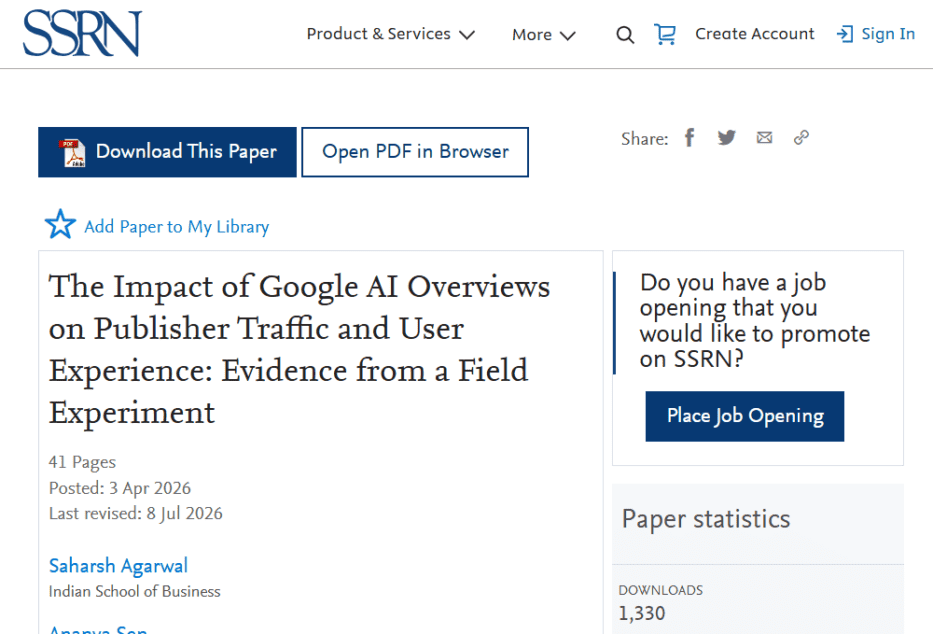The height and width of the screenshot is (634, 933).
Task: Click the downloads count 1,330
Action: [x=641, y=613]
